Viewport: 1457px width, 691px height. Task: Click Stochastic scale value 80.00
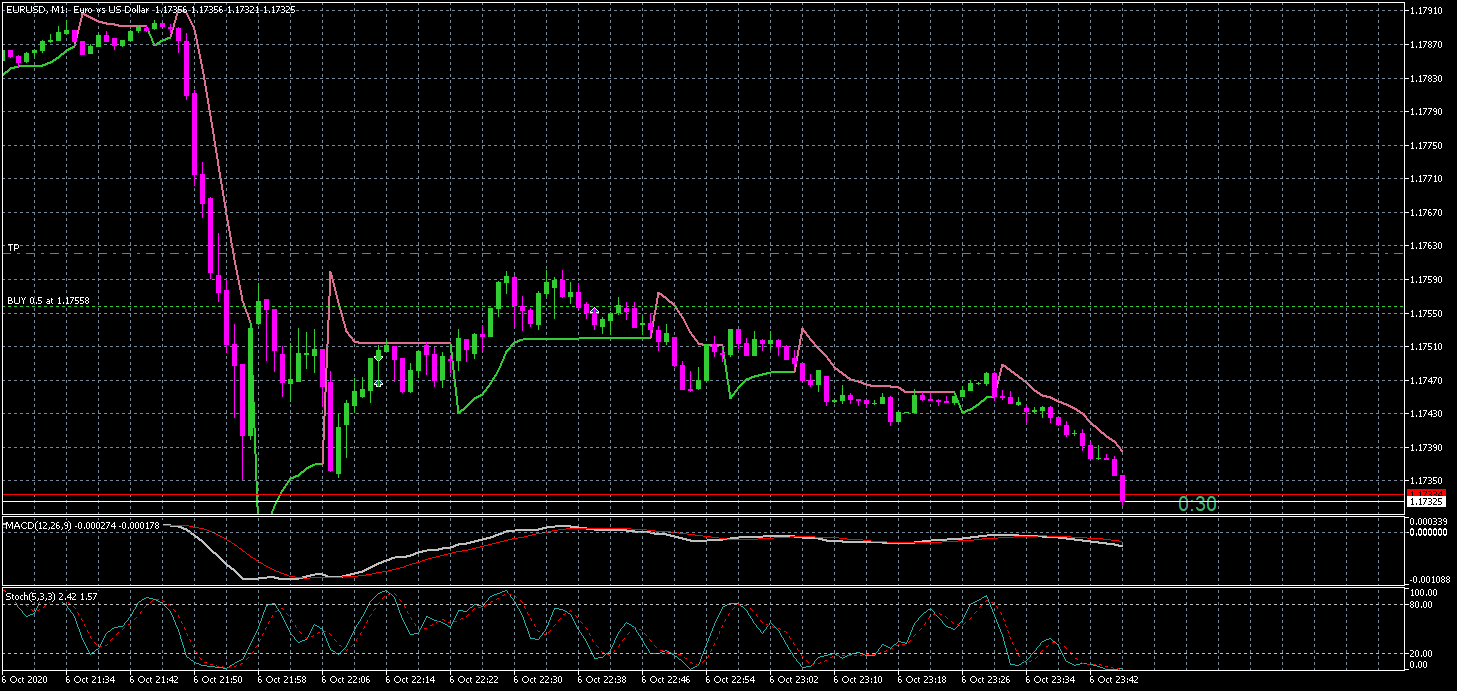click(1422, 605)
